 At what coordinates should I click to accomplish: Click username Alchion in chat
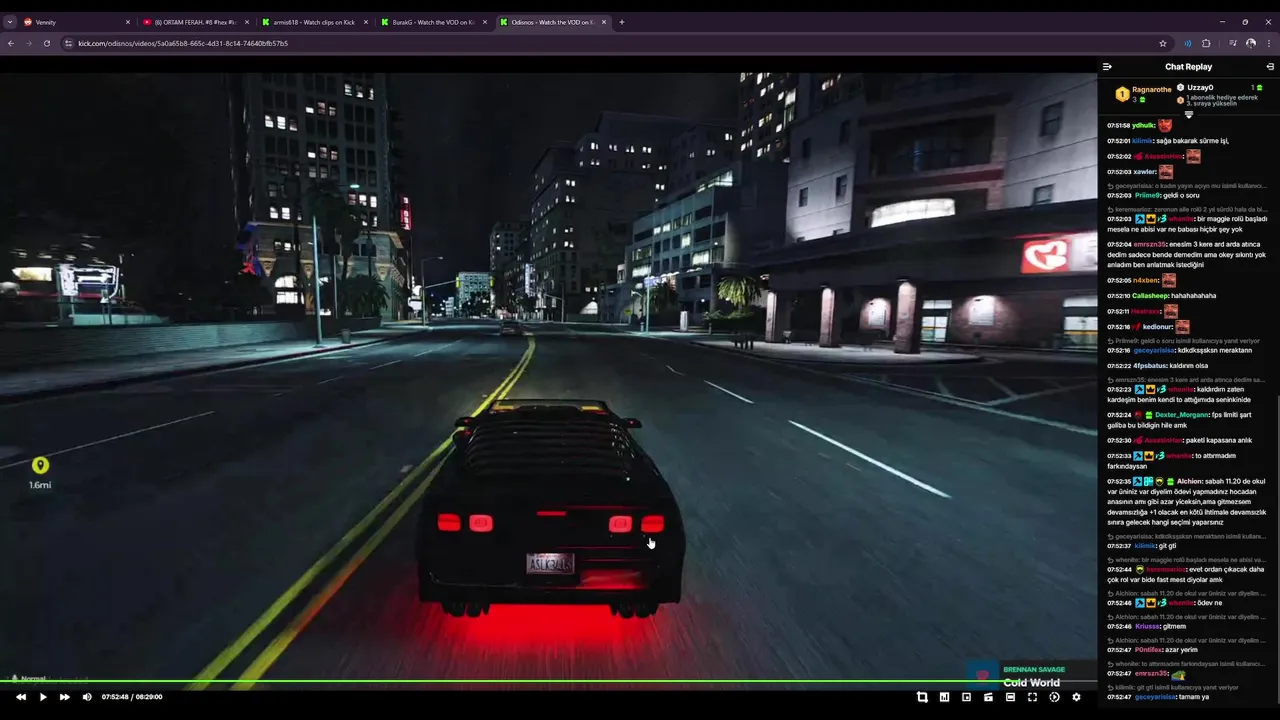tap(1189, 481)
